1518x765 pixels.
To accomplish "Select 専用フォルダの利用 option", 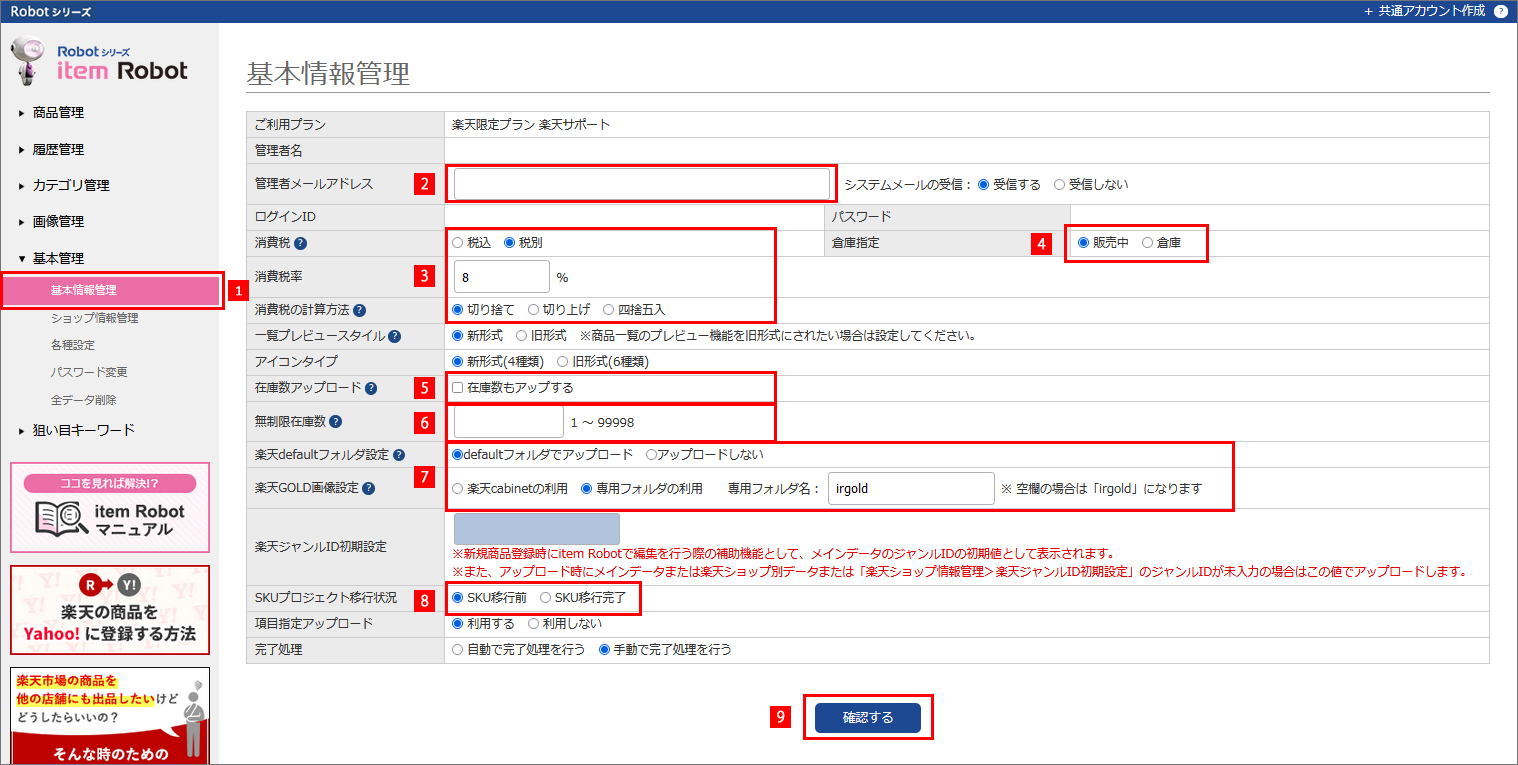I will (586, 489).
